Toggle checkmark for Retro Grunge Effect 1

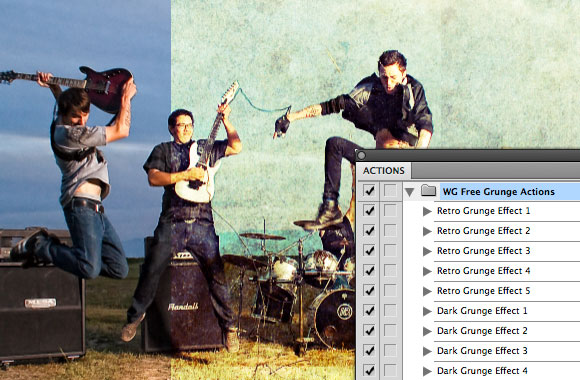tap(369, 211)
